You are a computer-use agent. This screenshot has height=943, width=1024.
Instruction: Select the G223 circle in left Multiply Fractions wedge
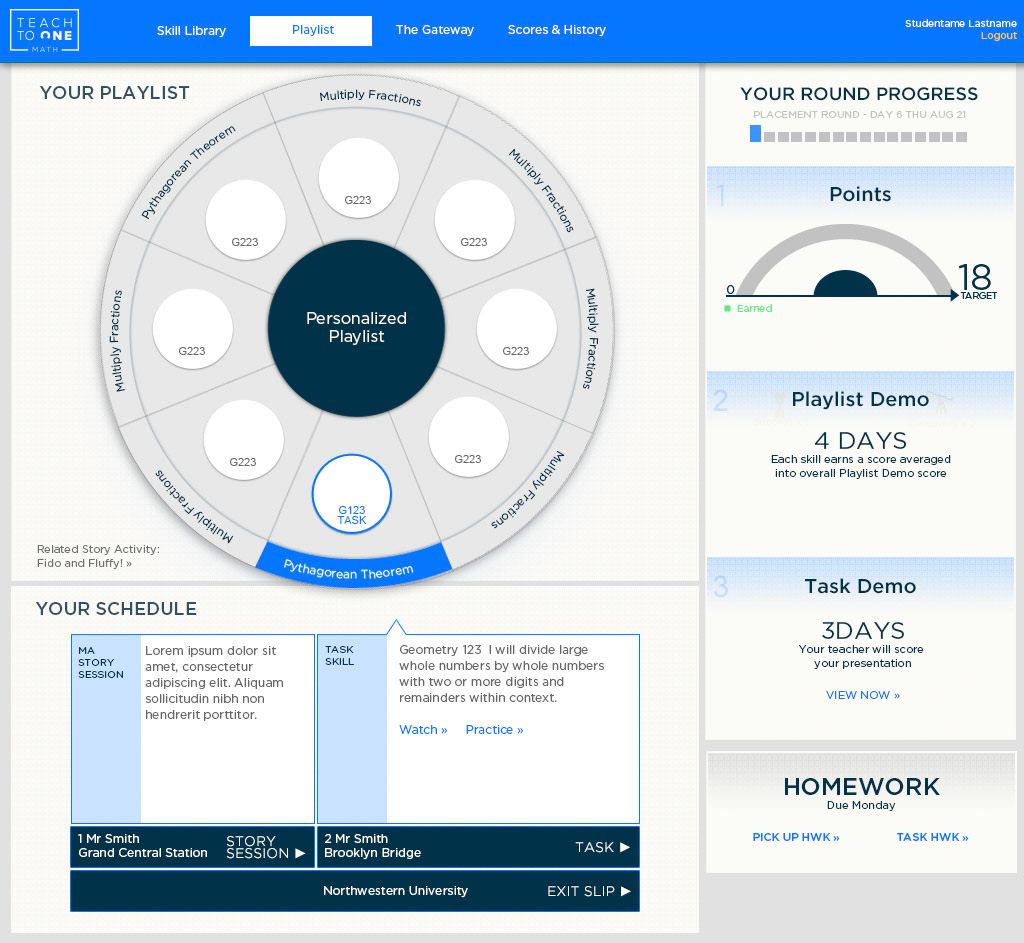coord(193,329)
